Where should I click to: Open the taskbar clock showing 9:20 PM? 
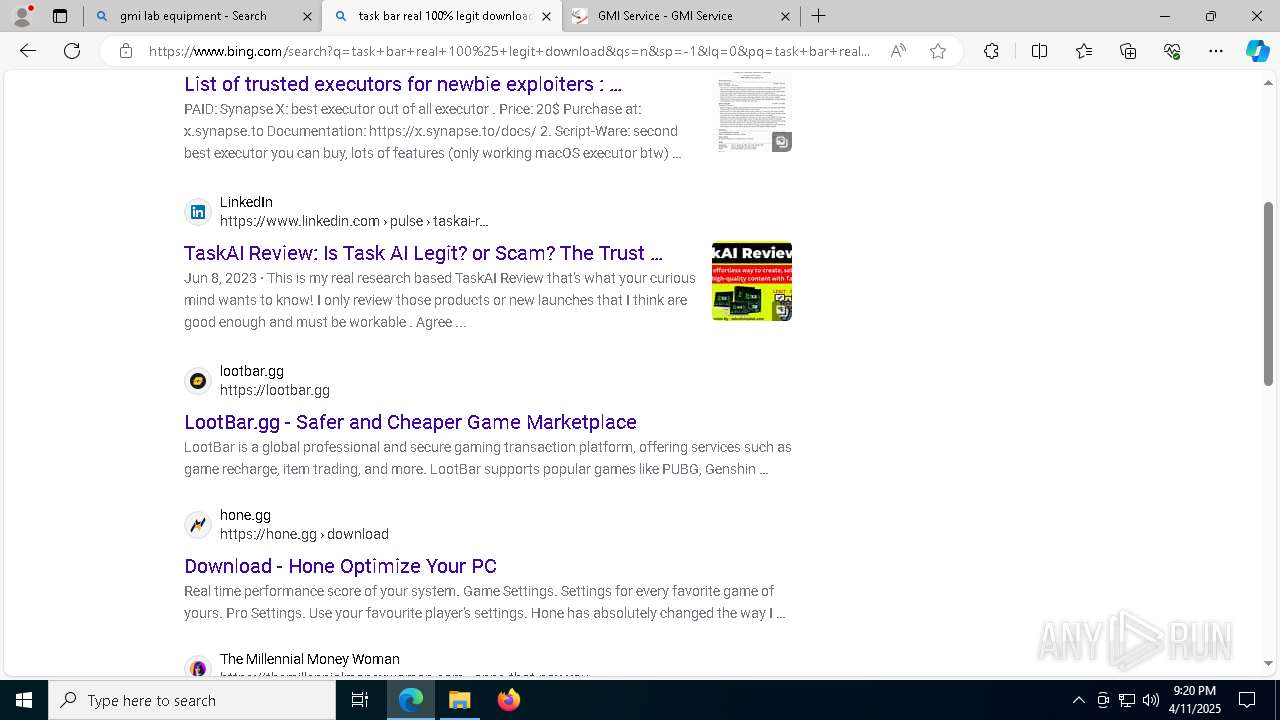point(1195,700)
